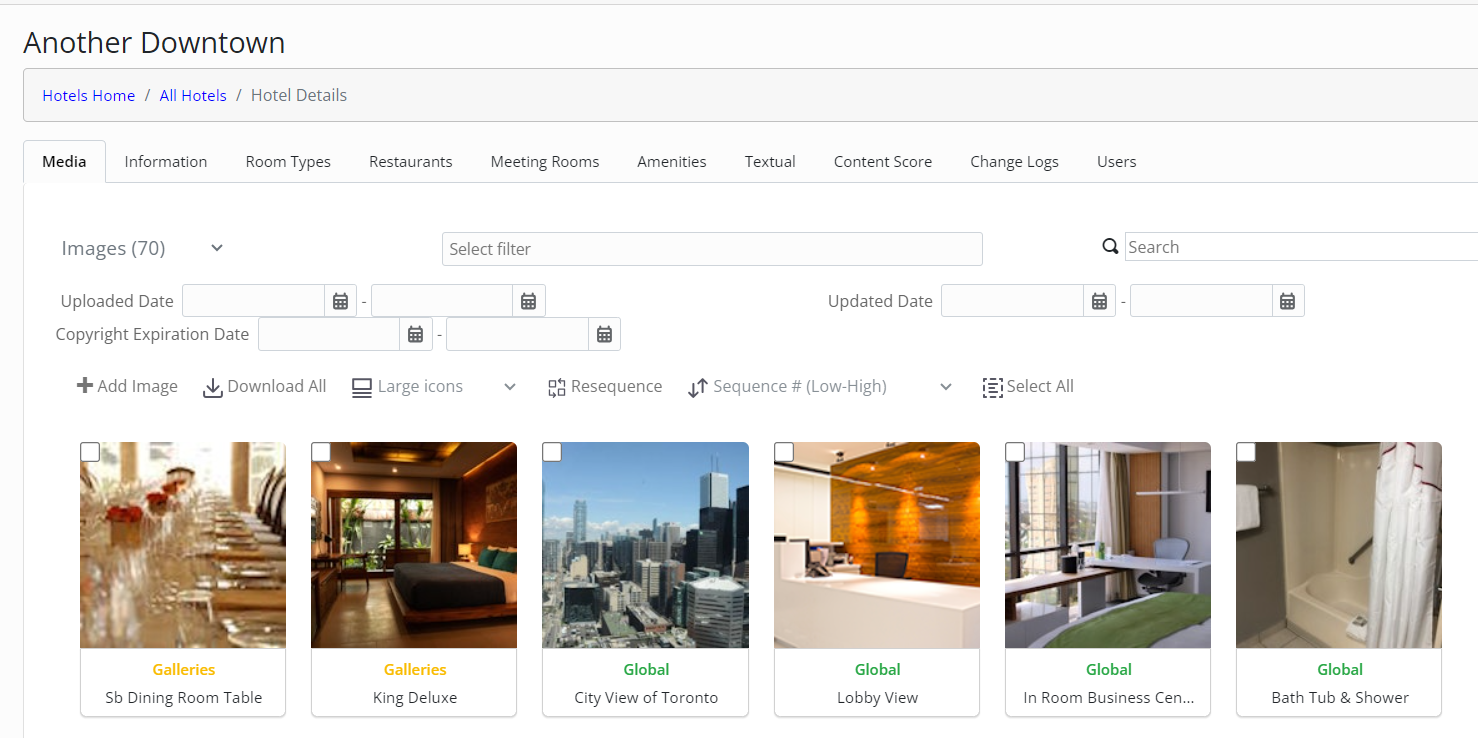Image resolution: width=1478 pixels, height=738 pixels.
Task: Go to All Hotels breadcrumb link
Action: 193,95
